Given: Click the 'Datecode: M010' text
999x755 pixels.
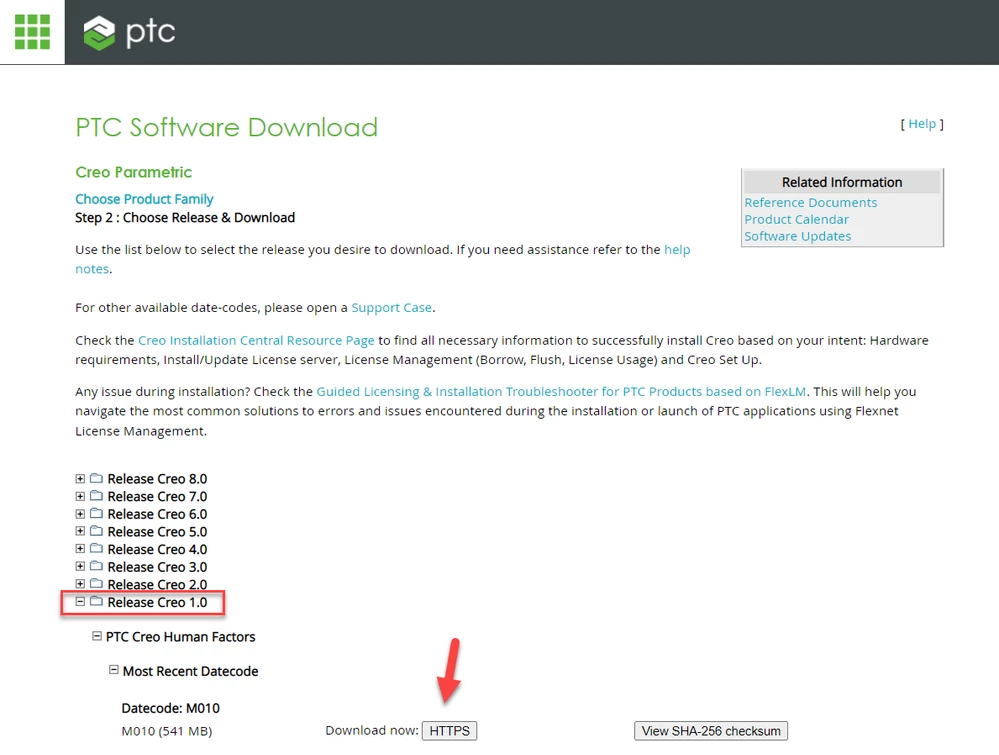Looking at the screenshot, I should 171,708.
